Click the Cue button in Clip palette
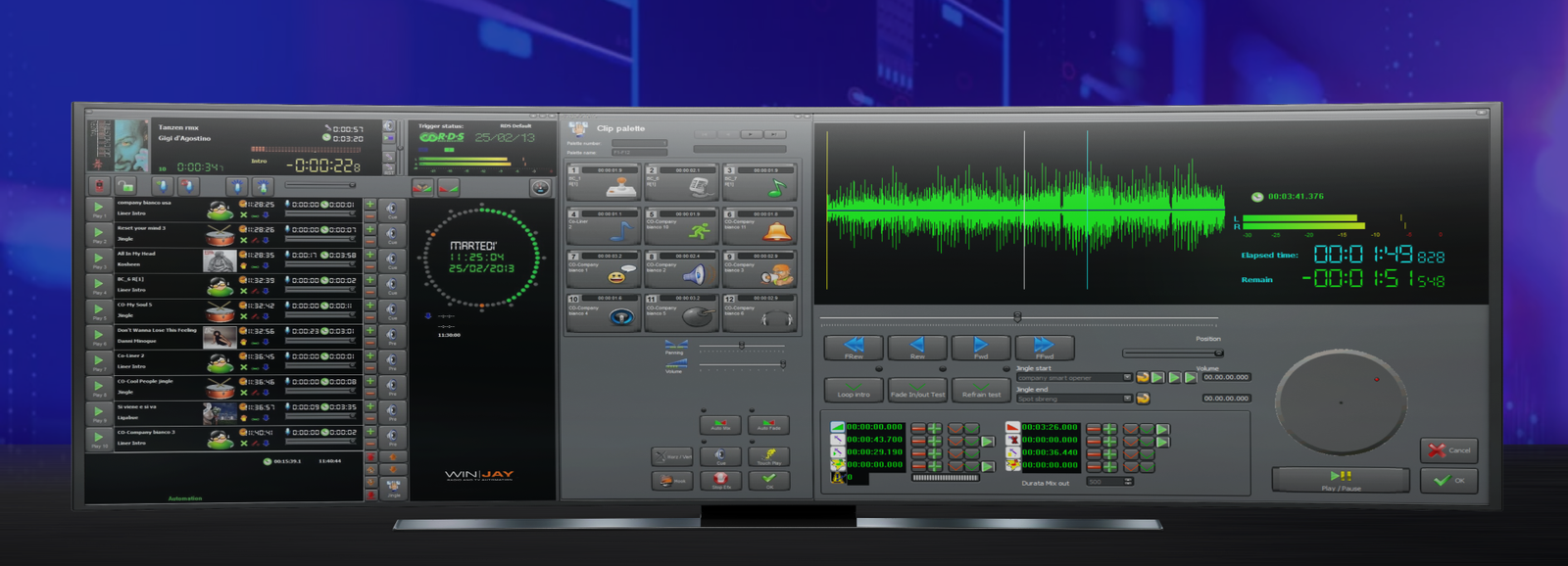The image size is (1568, 566). (720, 456)
